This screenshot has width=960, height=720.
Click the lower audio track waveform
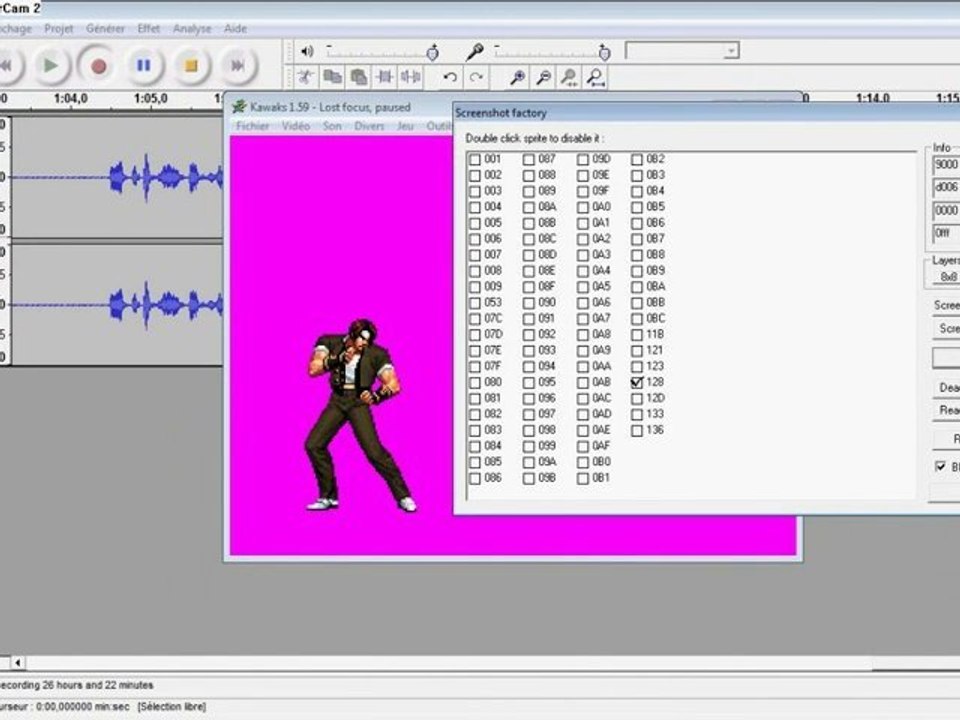coord(116,305)
